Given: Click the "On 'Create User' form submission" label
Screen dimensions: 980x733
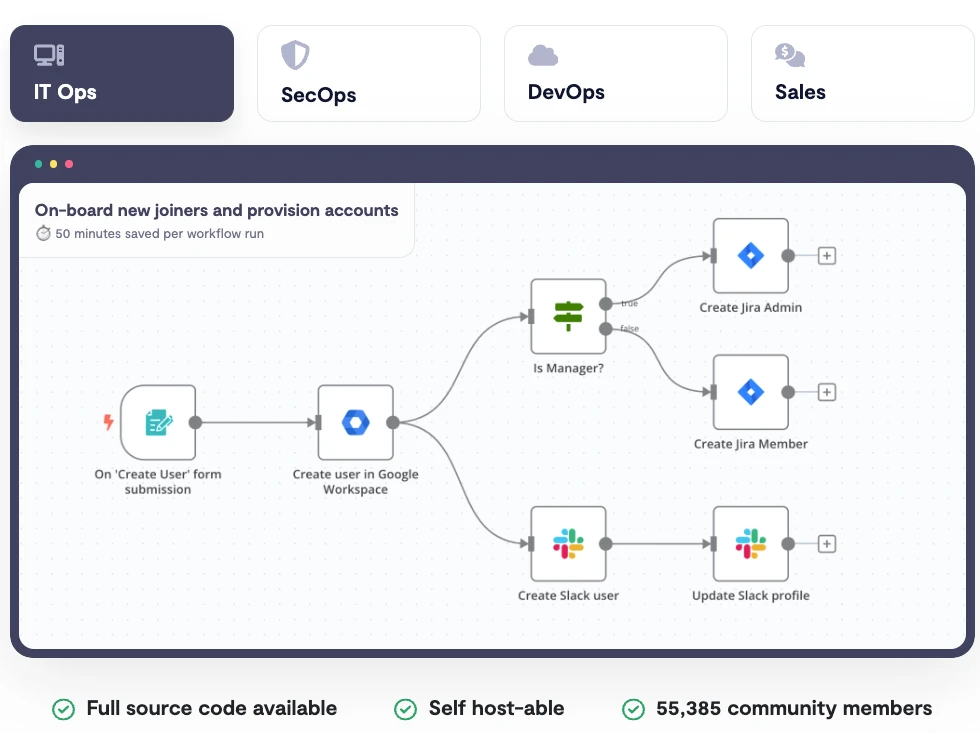Looking at the screenshot, I should point(158,482).
